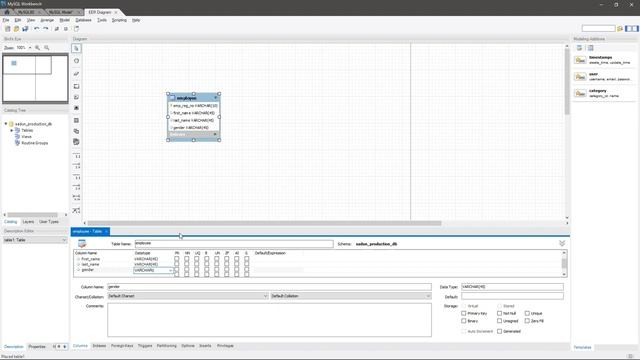Open the zoom percentage dropdown

click(30, 48)
